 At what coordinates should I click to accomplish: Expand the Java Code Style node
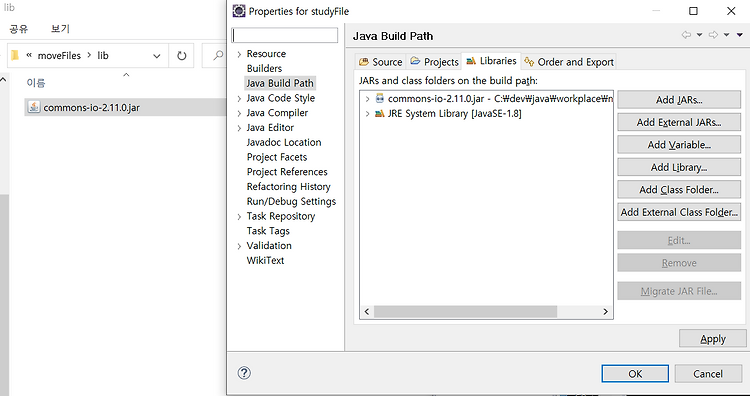(x=239, y=99)
